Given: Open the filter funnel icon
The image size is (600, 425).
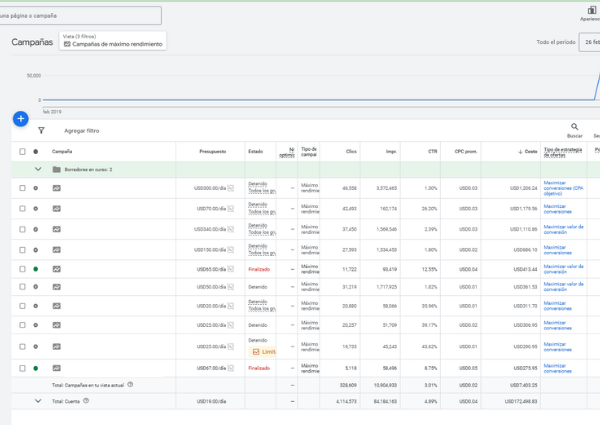Looking at the screenshot, I should [x=41, y=130].
